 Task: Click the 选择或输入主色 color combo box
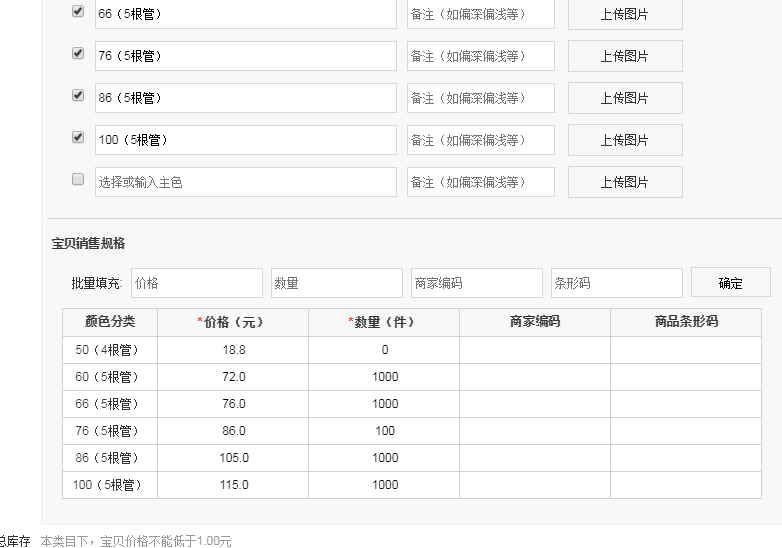(x=245, y=182)
